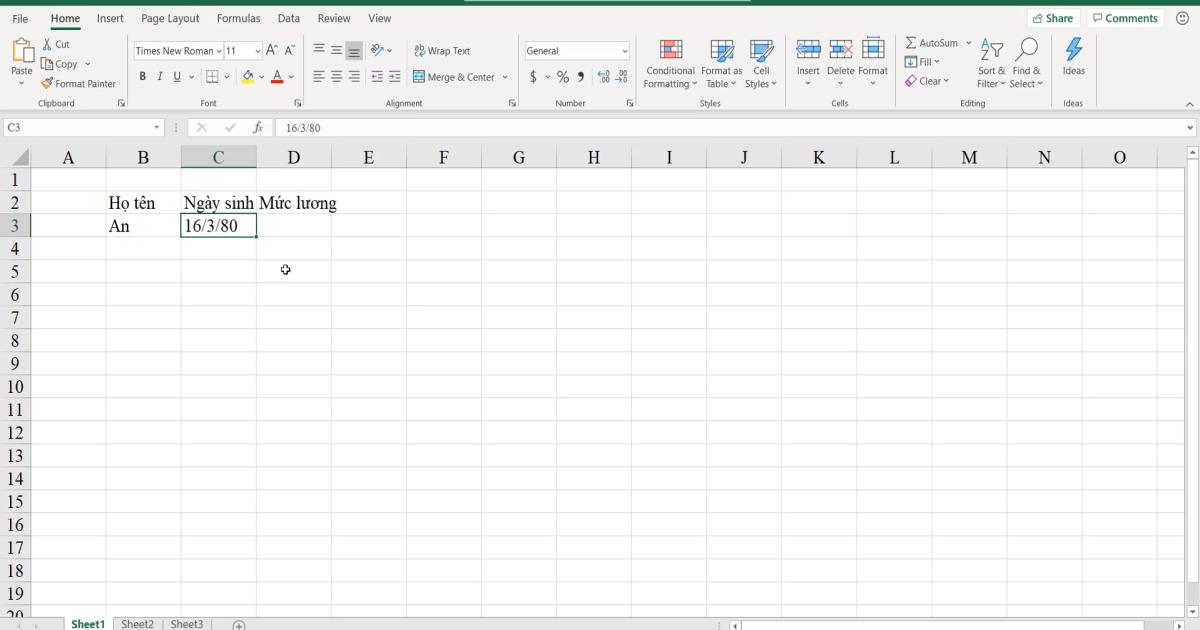Select the Format Painter tool
This screenshot has height=630, width=1200.
click(79, 83)
